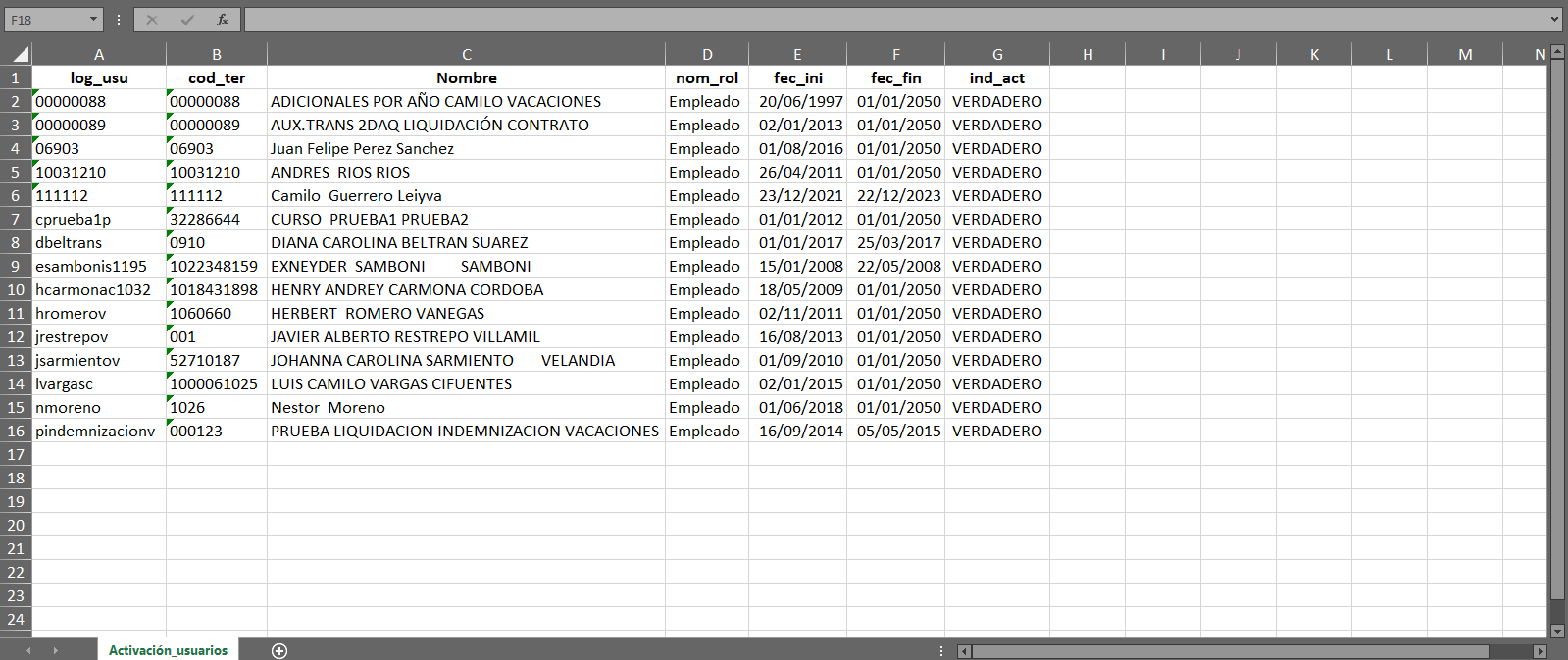Click the Nombre header cell

point(467,77)
